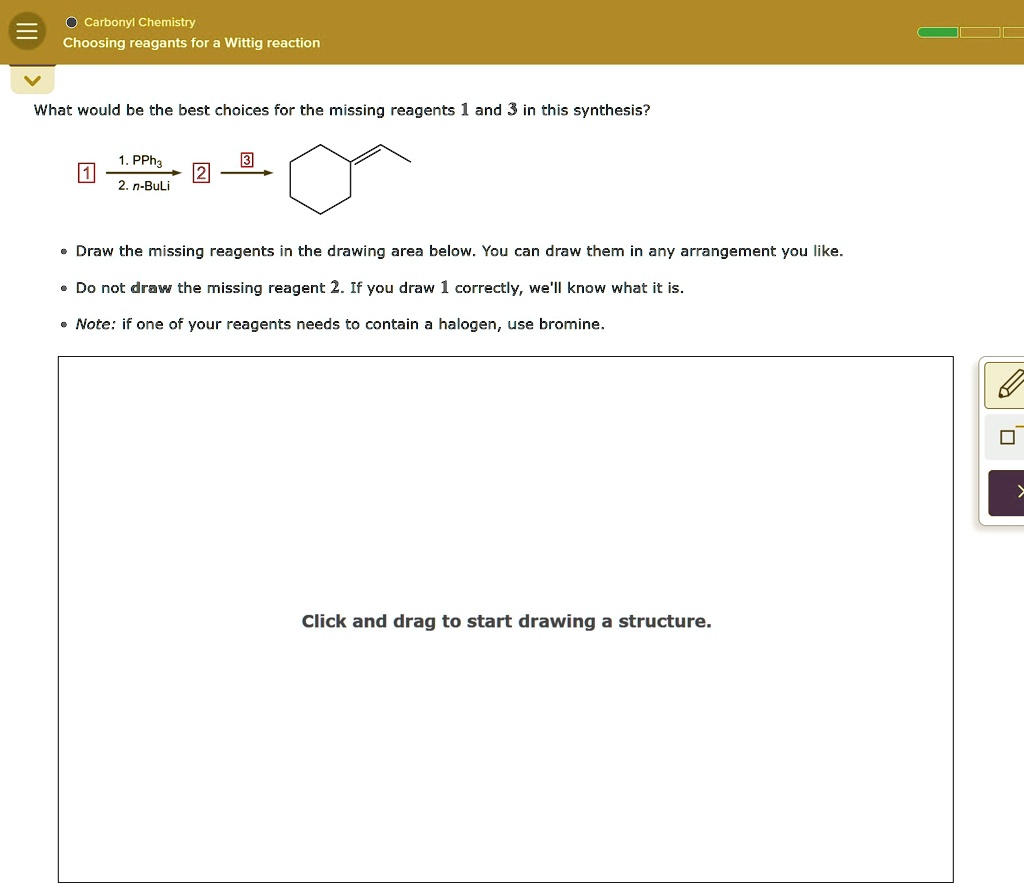Screen dimensions: 1024x887
Task: Click the Choosing reagants title text
Action: 191,43
